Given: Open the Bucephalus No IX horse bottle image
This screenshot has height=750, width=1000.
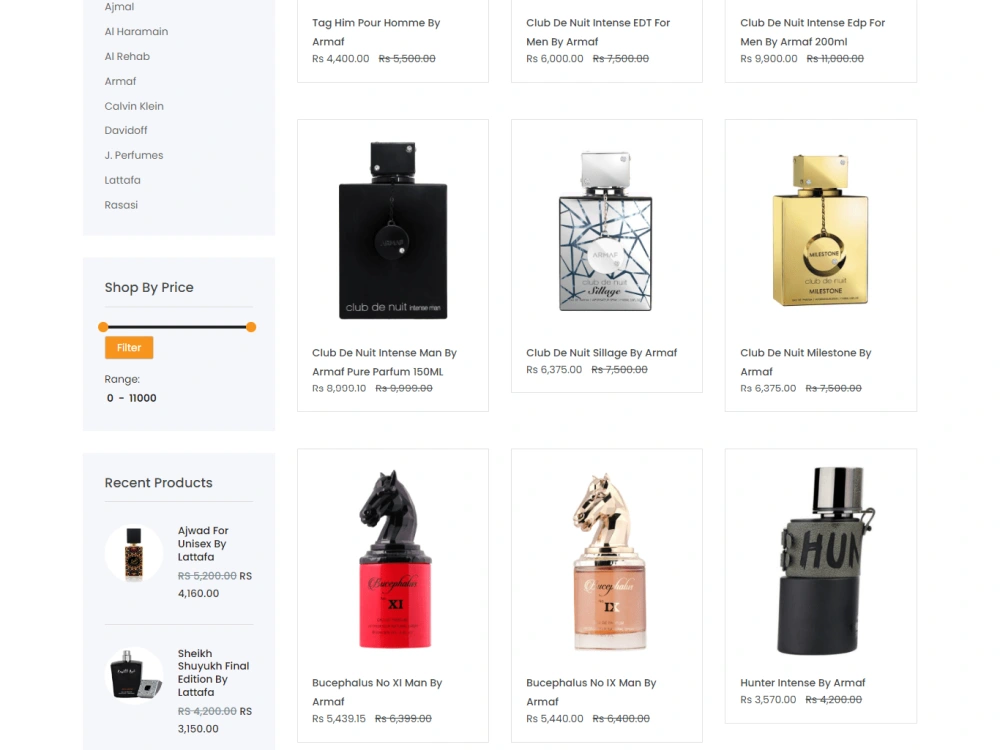Looking at the screenshot, I should [x=608, y=561].
